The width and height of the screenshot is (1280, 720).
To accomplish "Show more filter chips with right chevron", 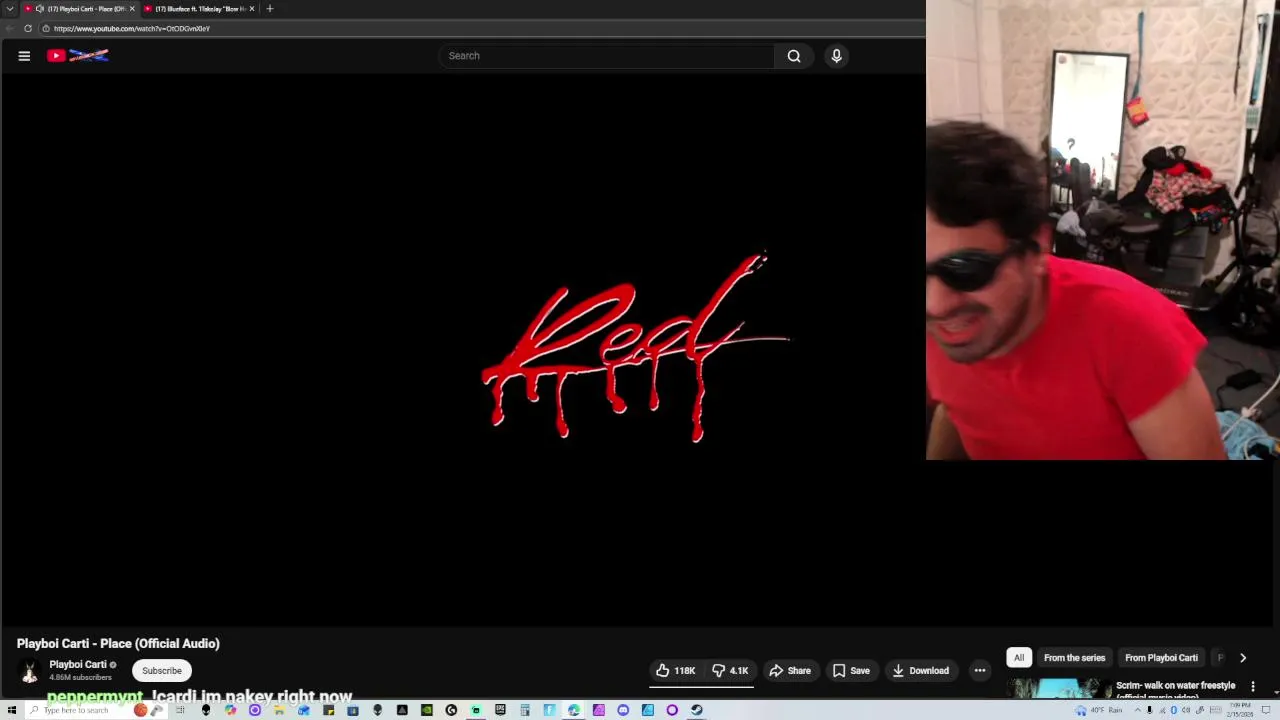I will pyautogui.click(x=1243, y=658).
